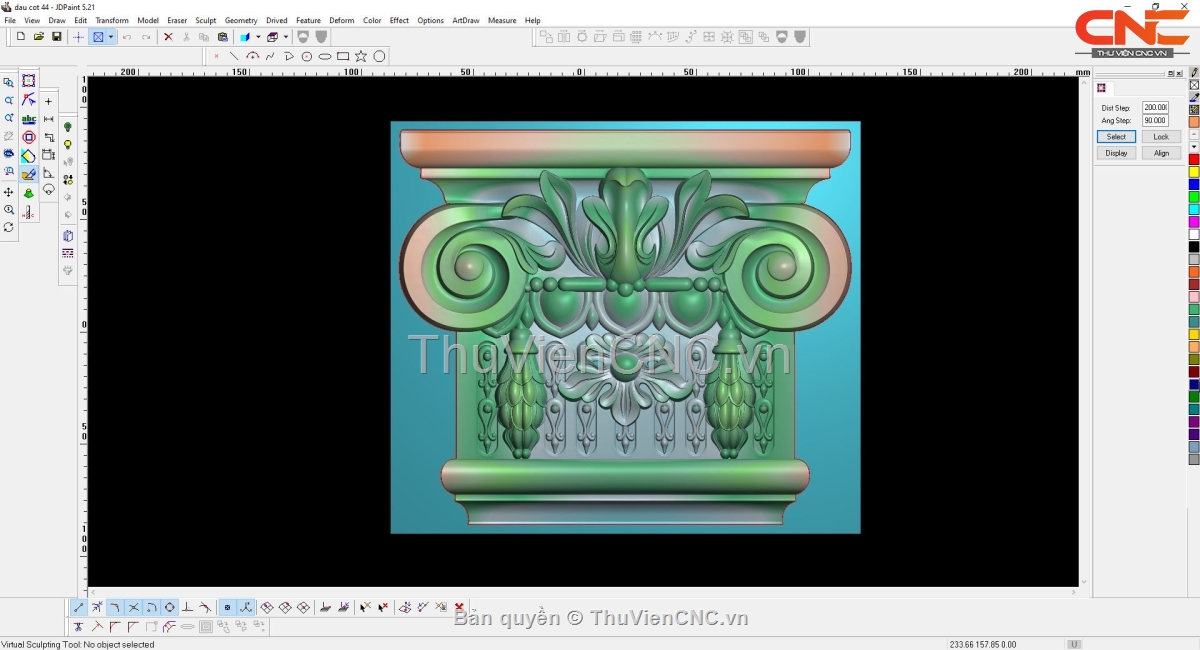Click the Save file icon
This screenshot has height=650, width=1200.
(x=57, y=37)
